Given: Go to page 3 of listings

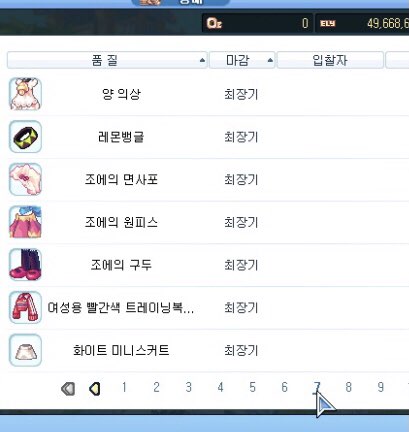Looking at the screenshot, I should click(x=189, y=387).
